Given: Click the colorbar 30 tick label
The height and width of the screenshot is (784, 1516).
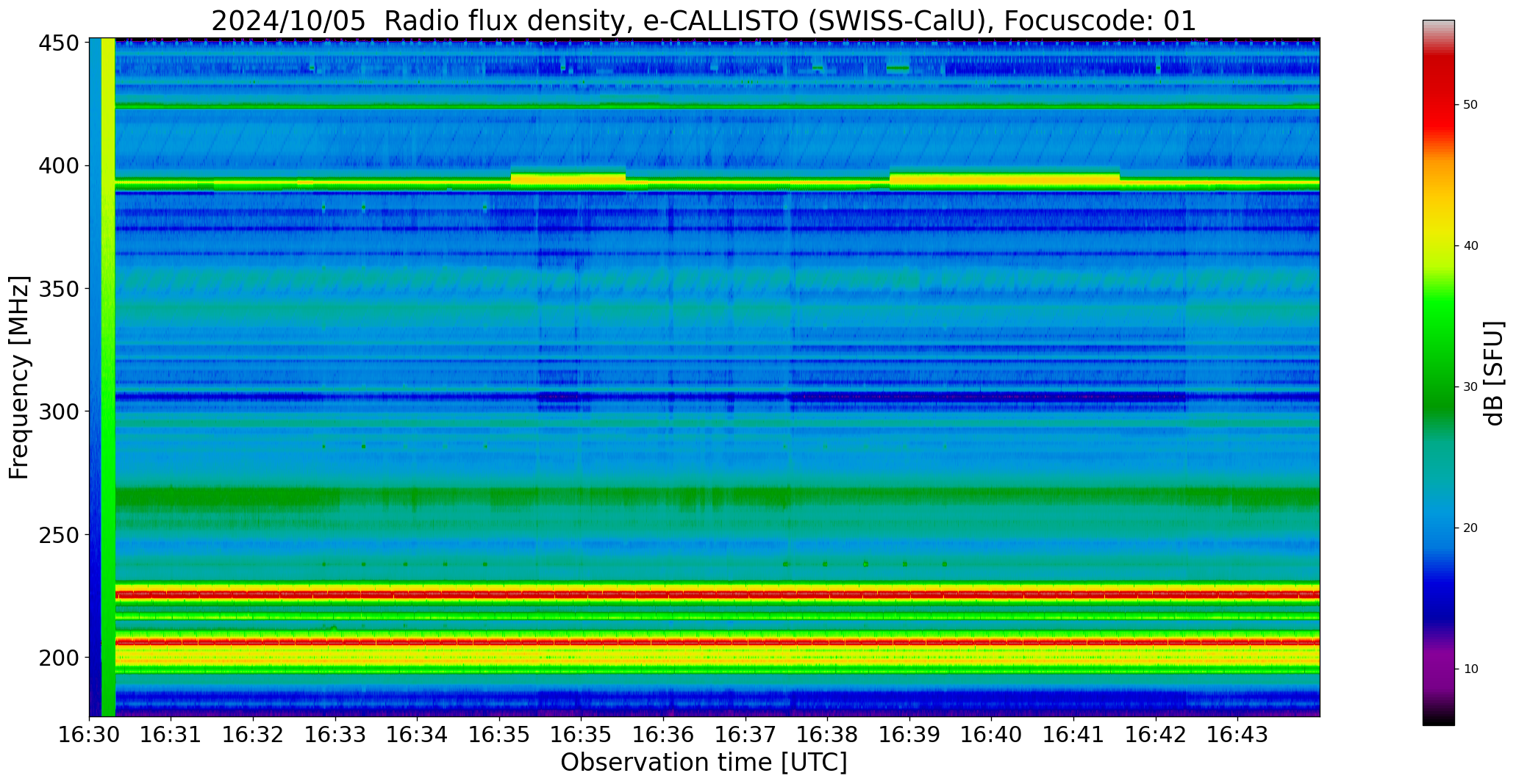Looking at the screenshot, I should tap(1470, 387).
